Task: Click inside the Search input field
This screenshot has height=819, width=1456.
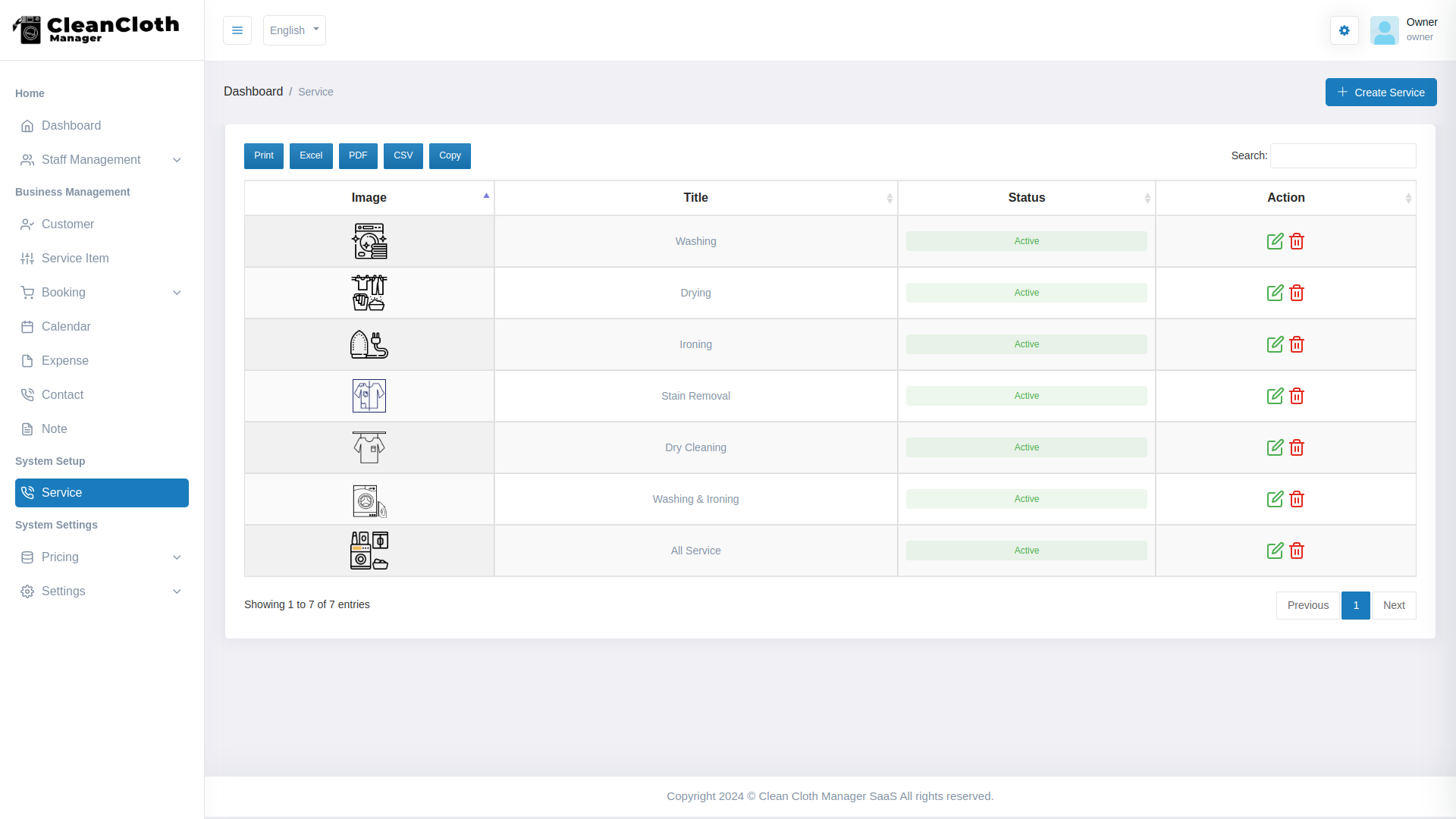Action: (x=1342, y=155)
